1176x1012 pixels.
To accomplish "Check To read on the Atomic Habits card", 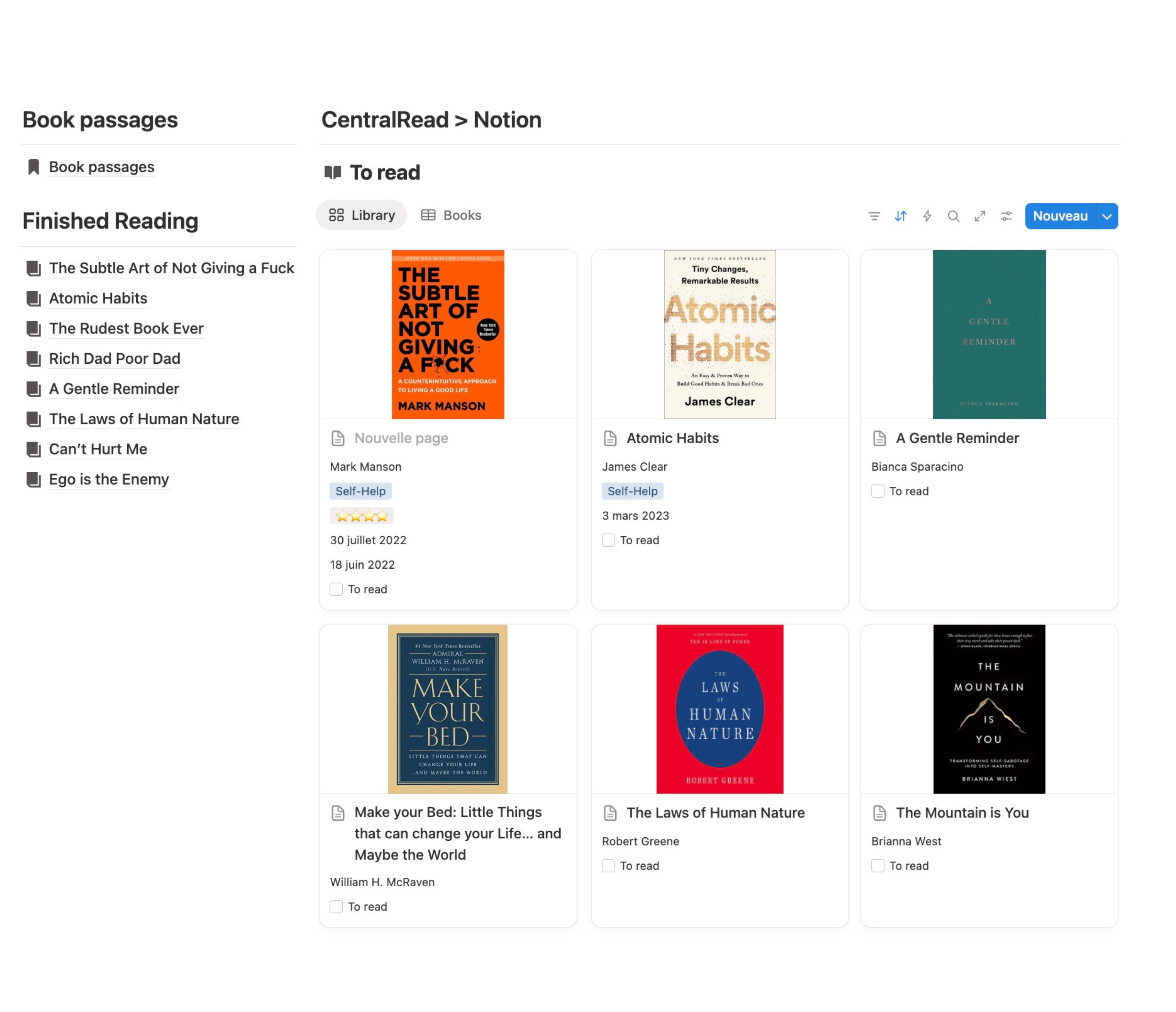I will 609,540.
